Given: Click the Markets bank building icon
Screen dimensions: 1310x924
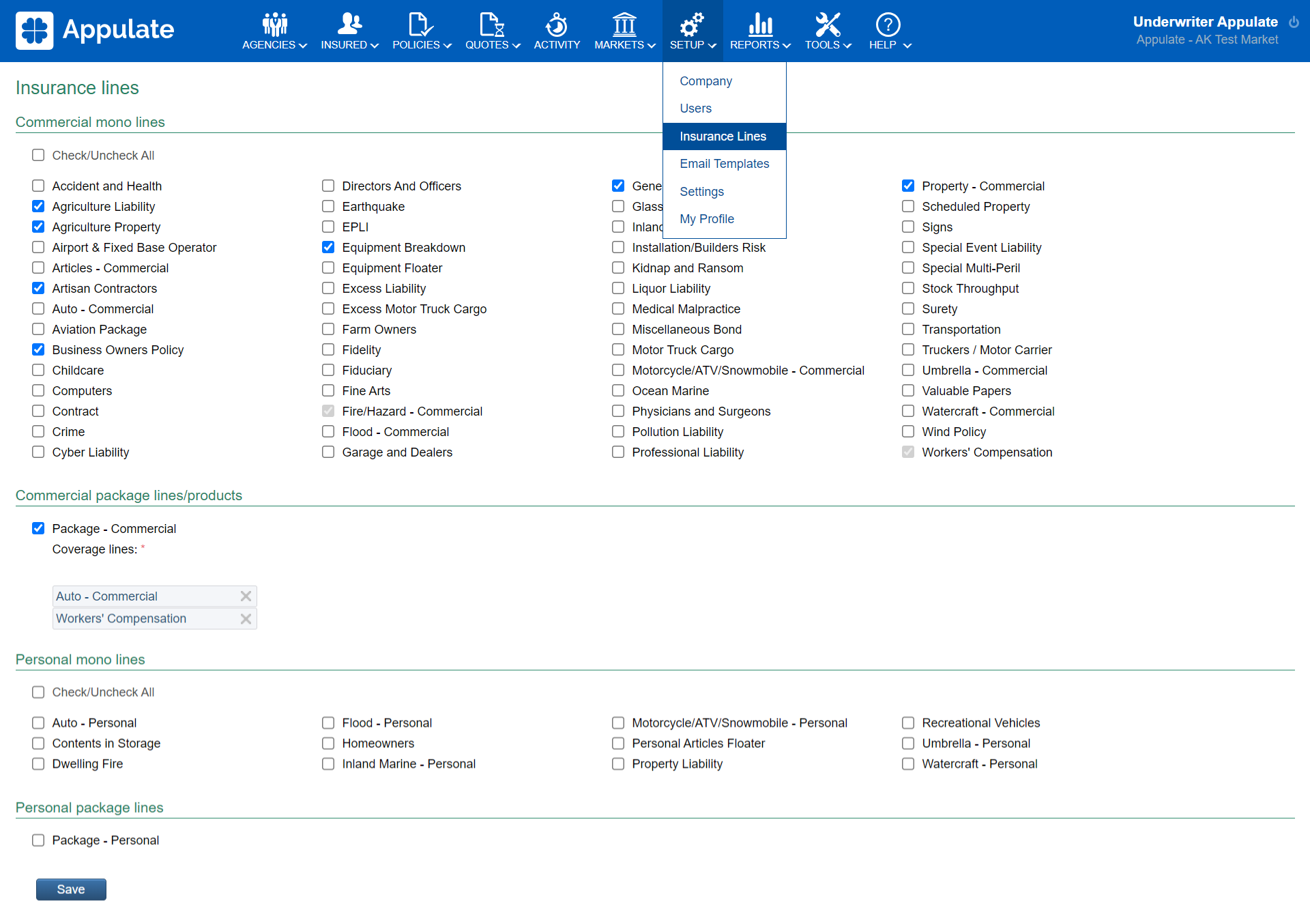Looking at the screenshot, I should pyautogui.click(x=624, y=25).
